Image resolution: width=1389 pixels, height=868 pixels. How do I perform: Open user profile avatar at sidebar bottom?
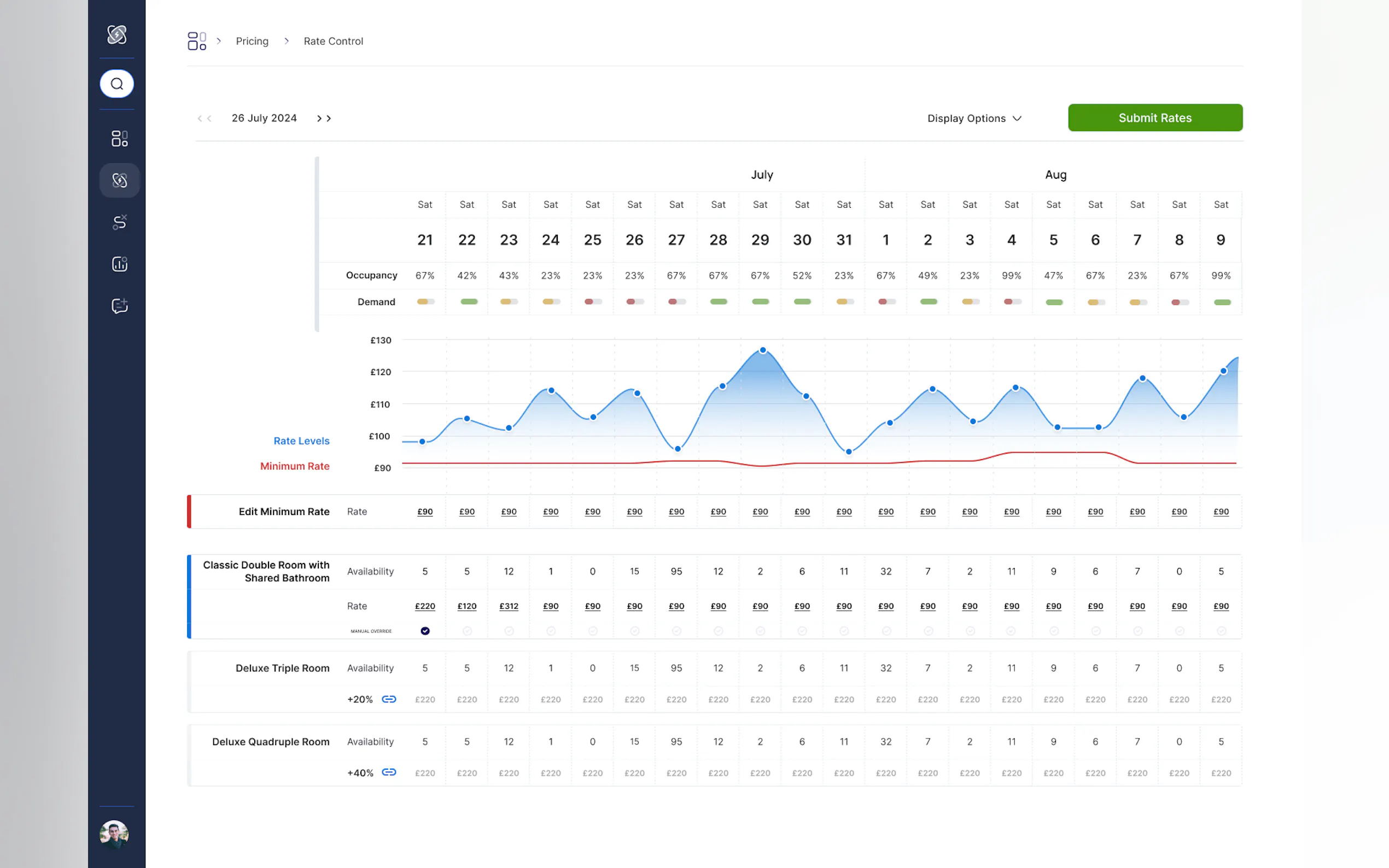[114, 834]
